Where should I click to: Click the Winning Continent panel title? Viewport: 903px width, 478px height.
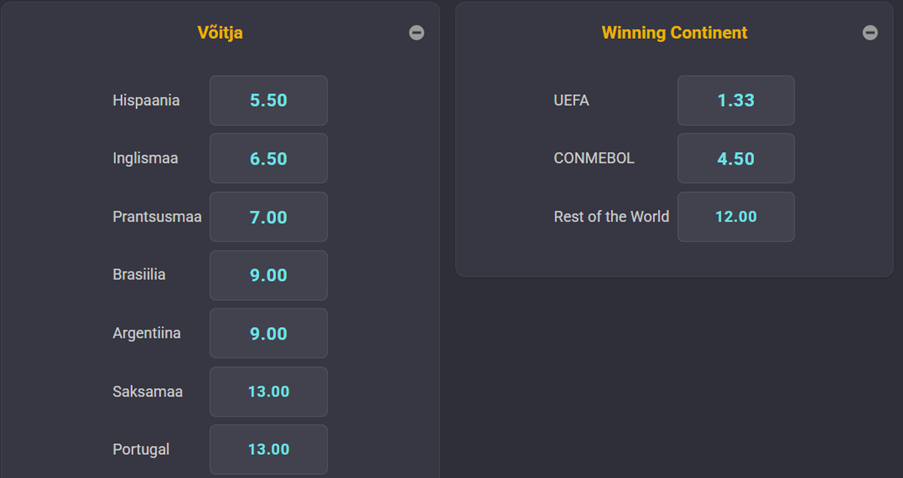tap(674, 33)
